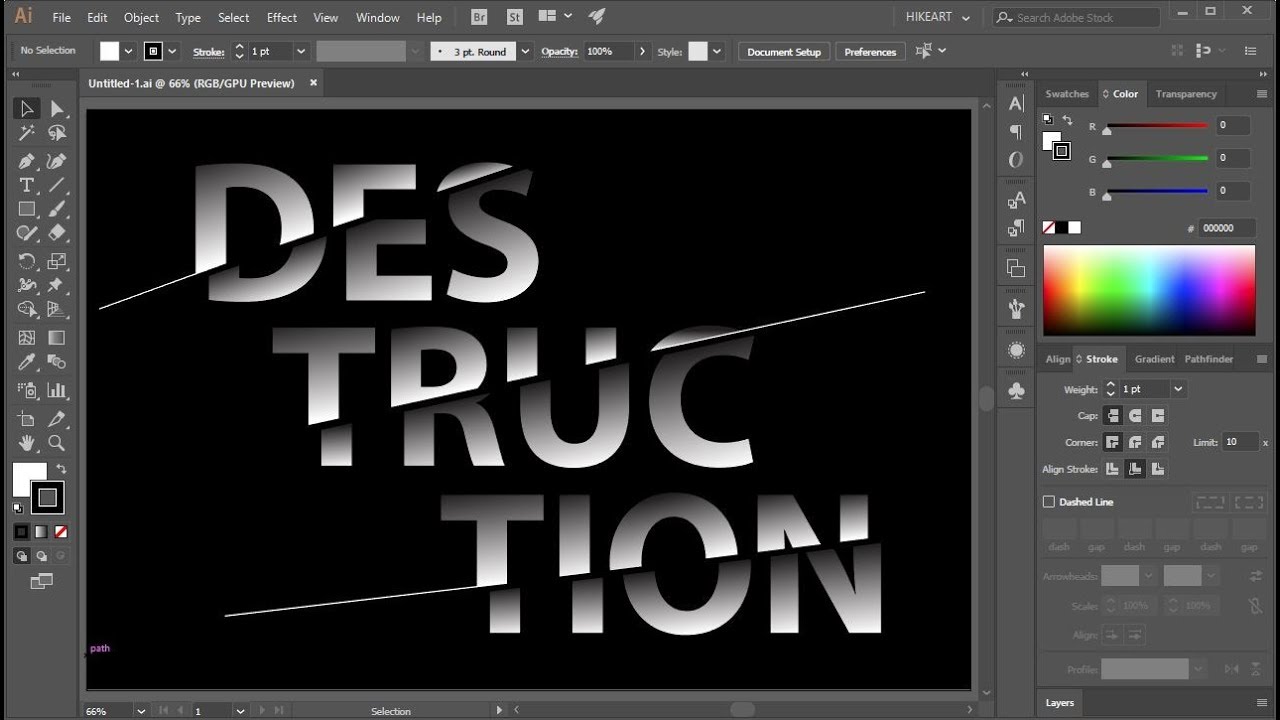
Task: Open the stroke Weight dropdown in Stroke panel
Action: point(1178,389)
